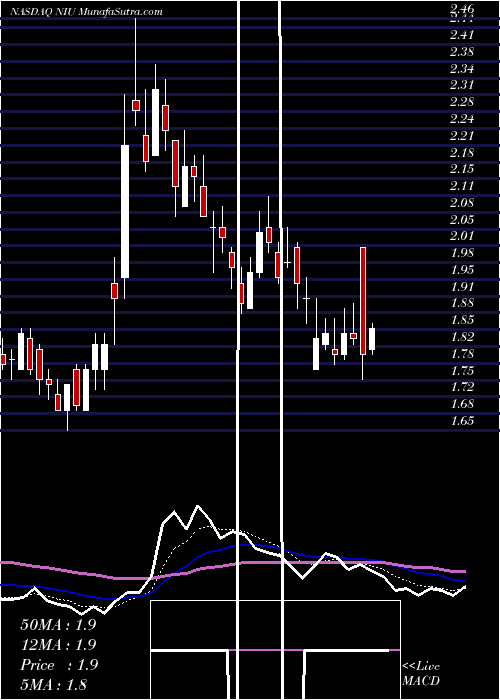
Task: Select the 50MA : 1.9 reading
Action: pyautogui.click(x=58, y=625)
